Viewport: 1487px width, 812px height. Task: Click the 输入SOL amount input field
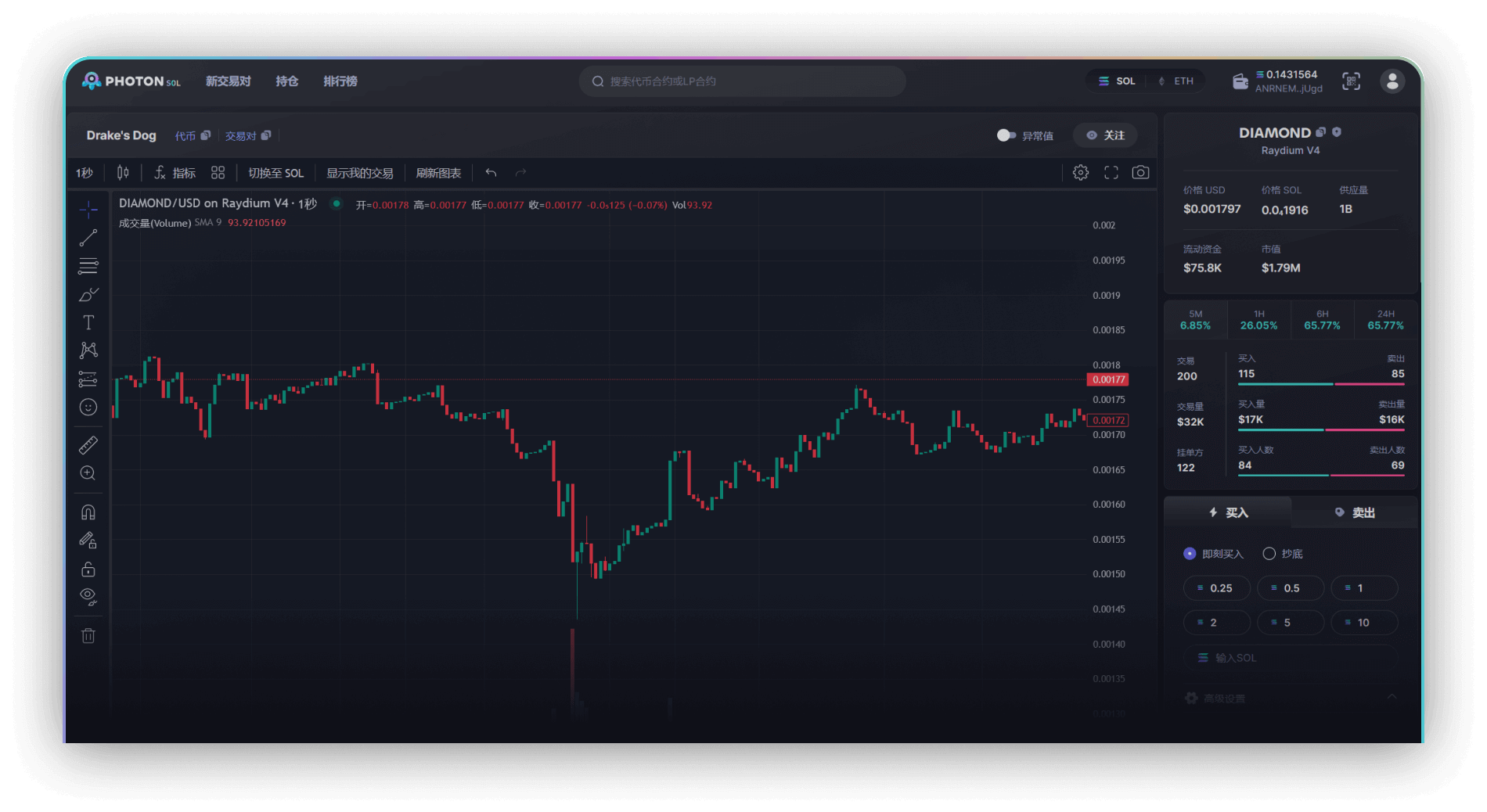point(1291,658)
